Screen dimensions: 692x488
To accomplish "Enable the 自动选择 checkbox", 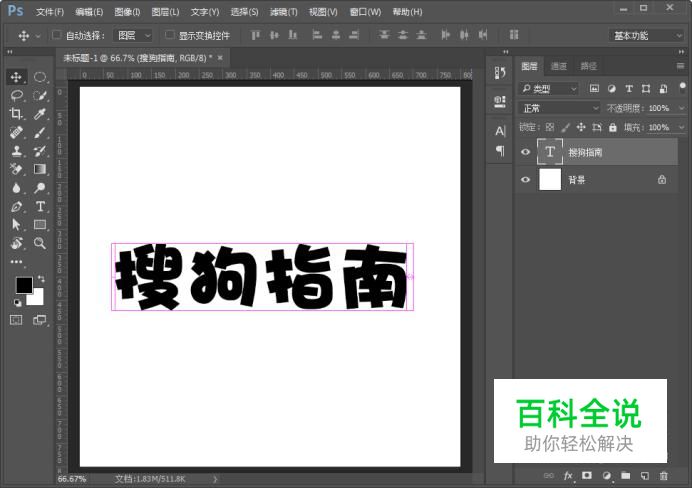I will [56, 35].
